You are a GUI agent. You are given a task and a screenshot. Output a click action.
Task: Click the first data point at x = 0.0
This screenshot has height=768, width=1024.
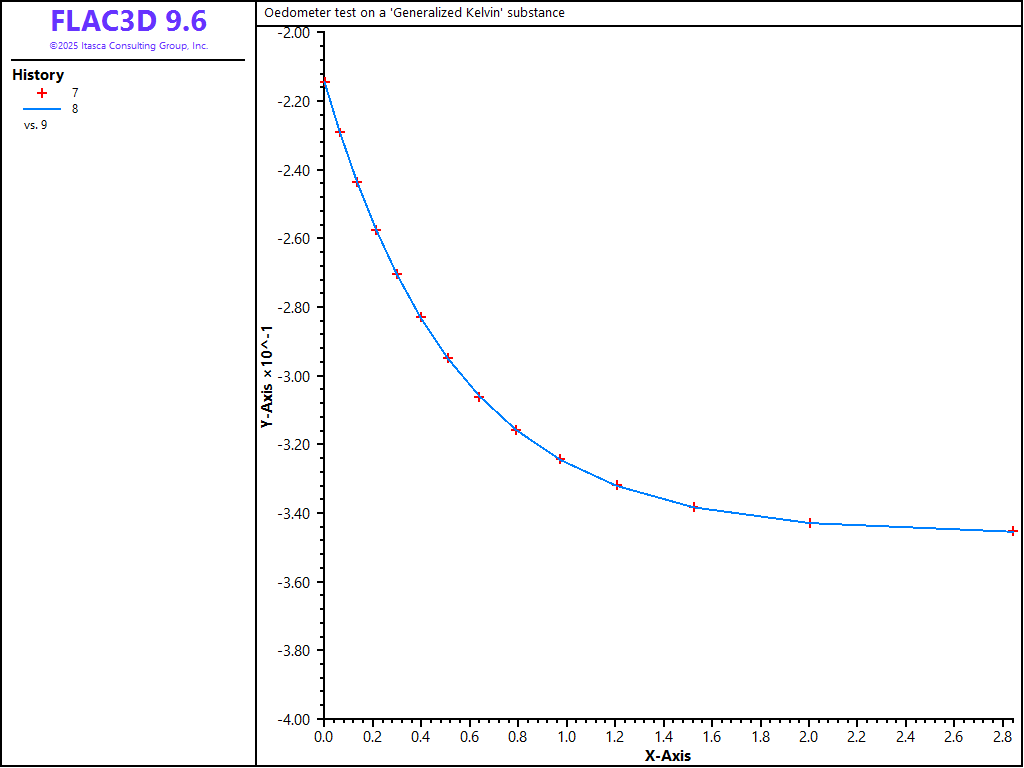pyautogui.click(x=324, y=81)
